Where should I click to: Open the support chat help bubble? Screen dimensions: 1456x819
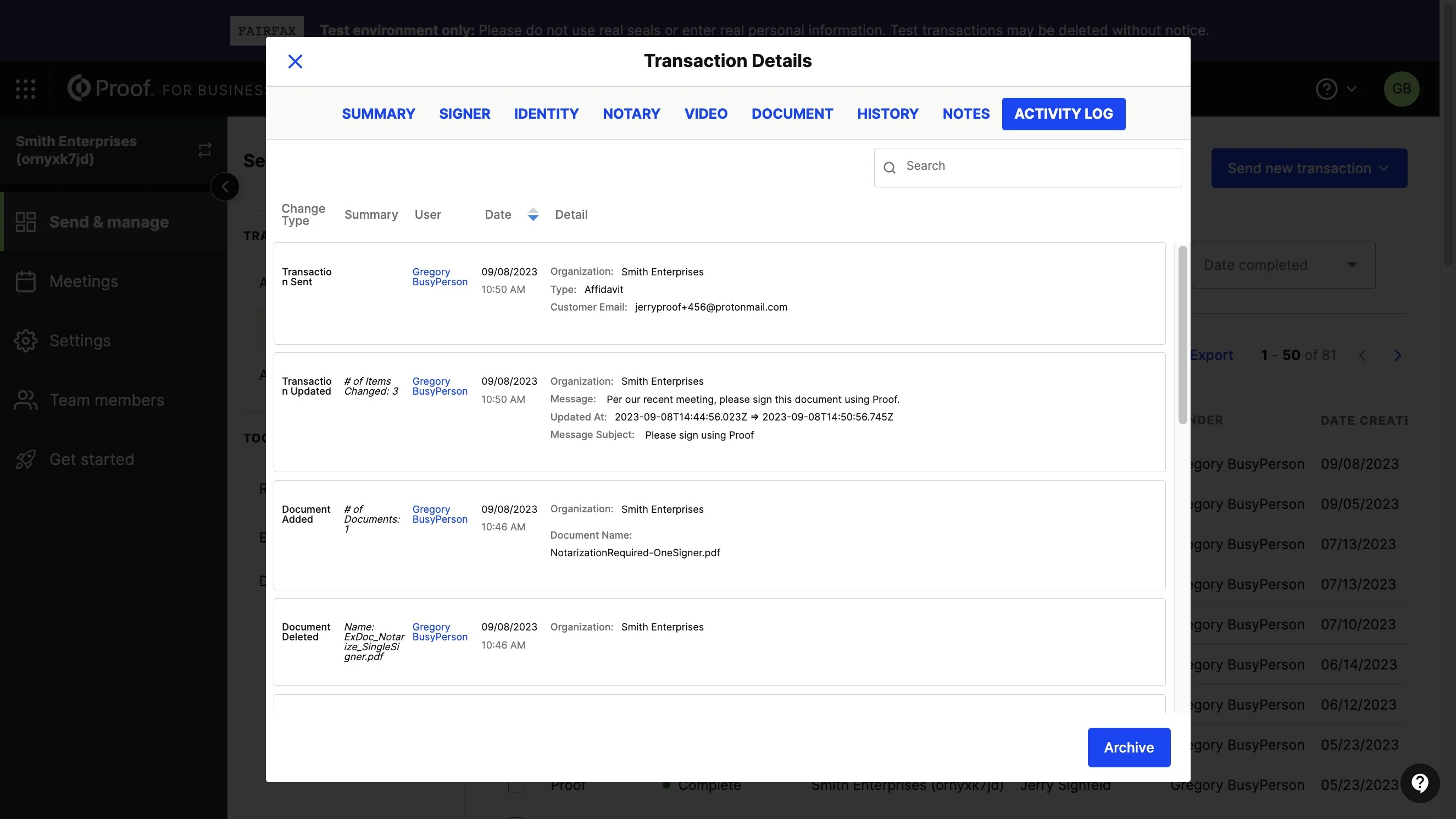(x=1420, y=783)
